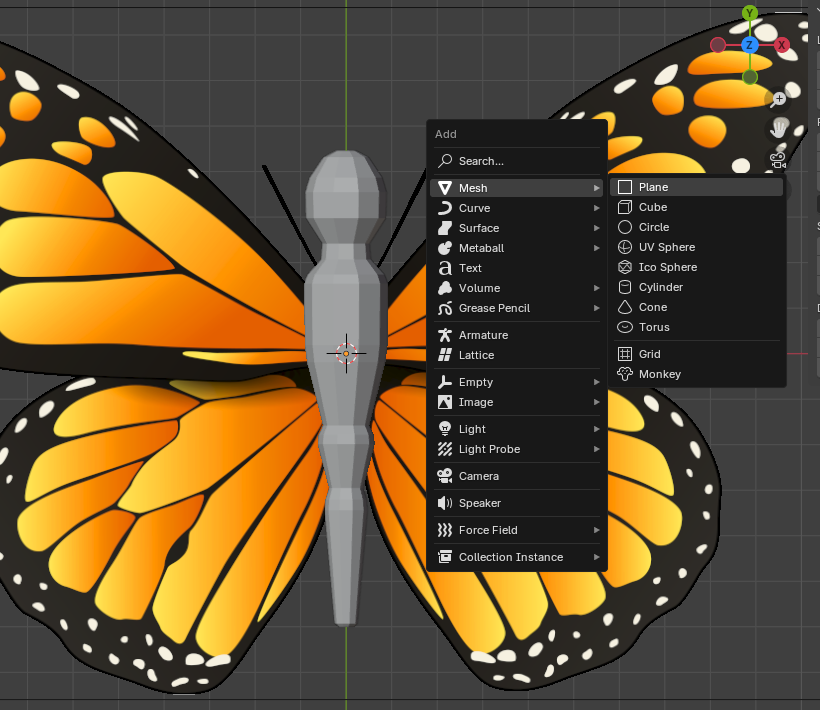The image size is (820, 710).
Task: Expand the Image submenu arrow
Action: click(596, 402)
